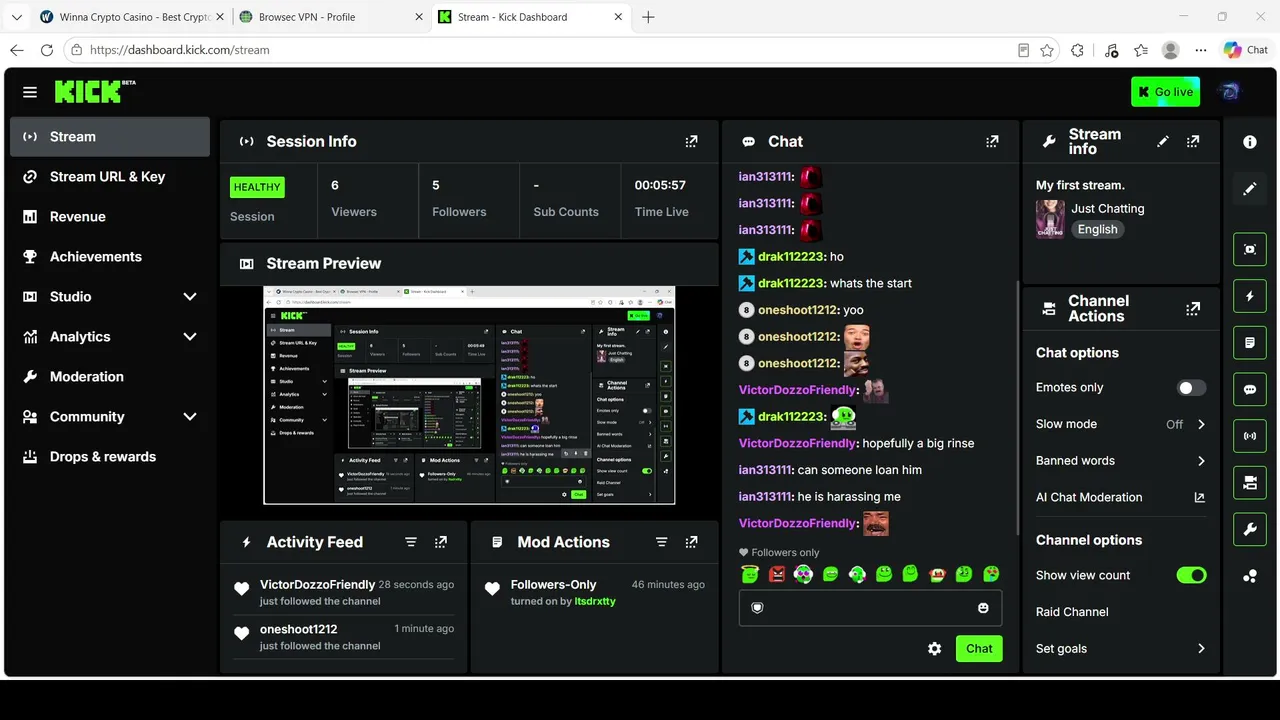Click the shield badge icon in the chat input

pos(757,608)
